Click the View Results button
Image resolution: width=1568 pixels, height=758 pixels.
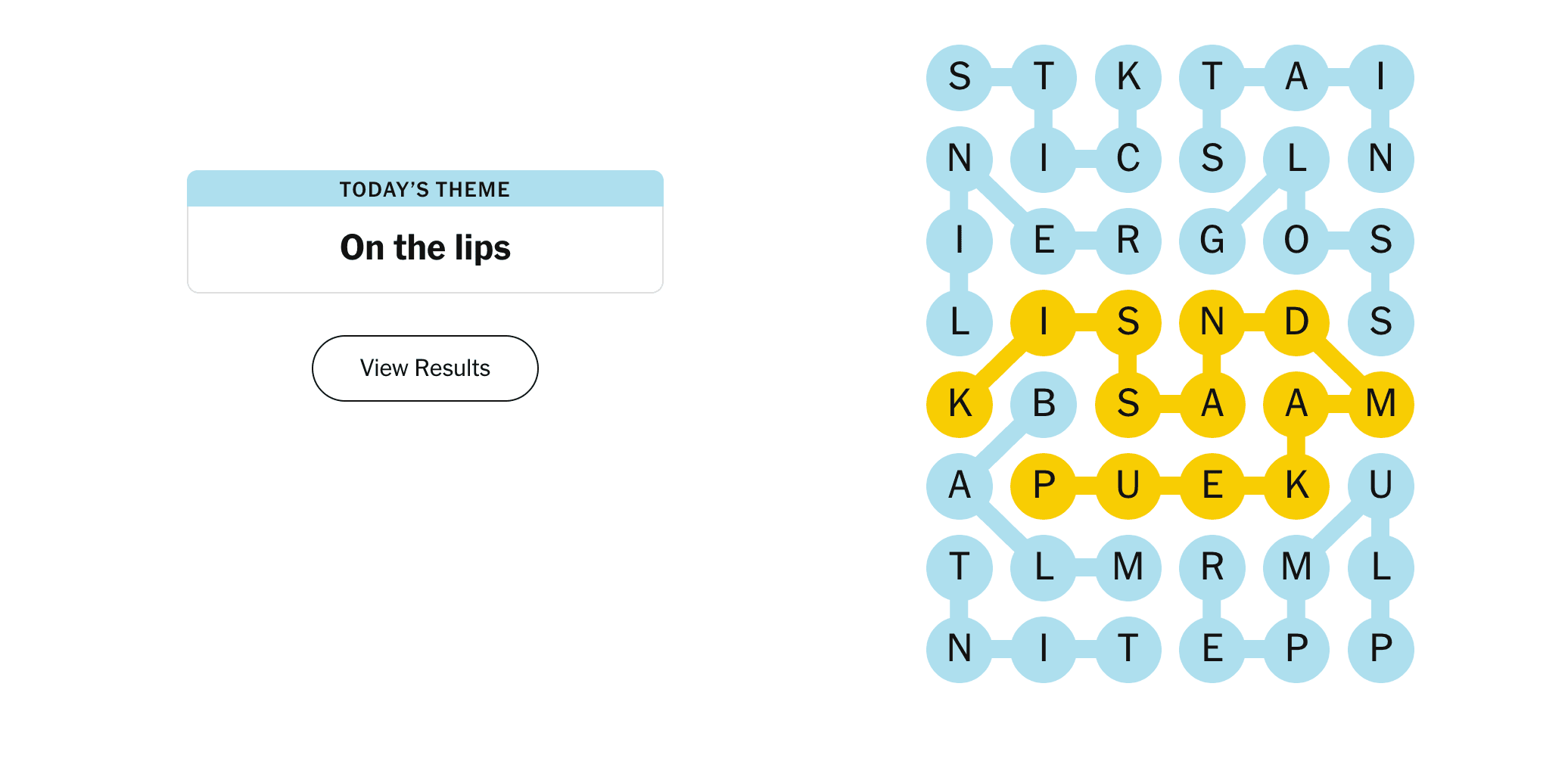[425, 368]
